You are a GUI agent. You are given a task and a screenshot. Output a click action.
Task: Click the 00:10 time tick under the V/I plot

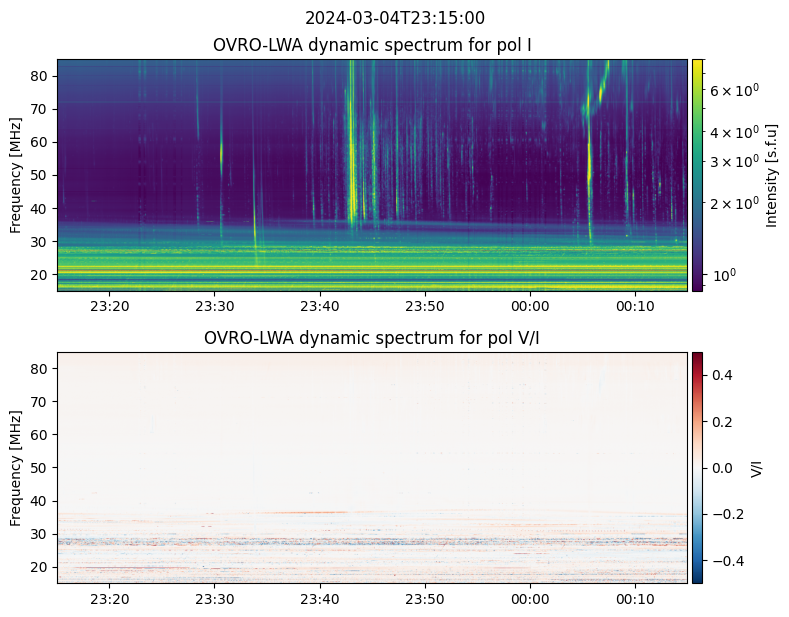pyautogui.click(x=635, y=598)
